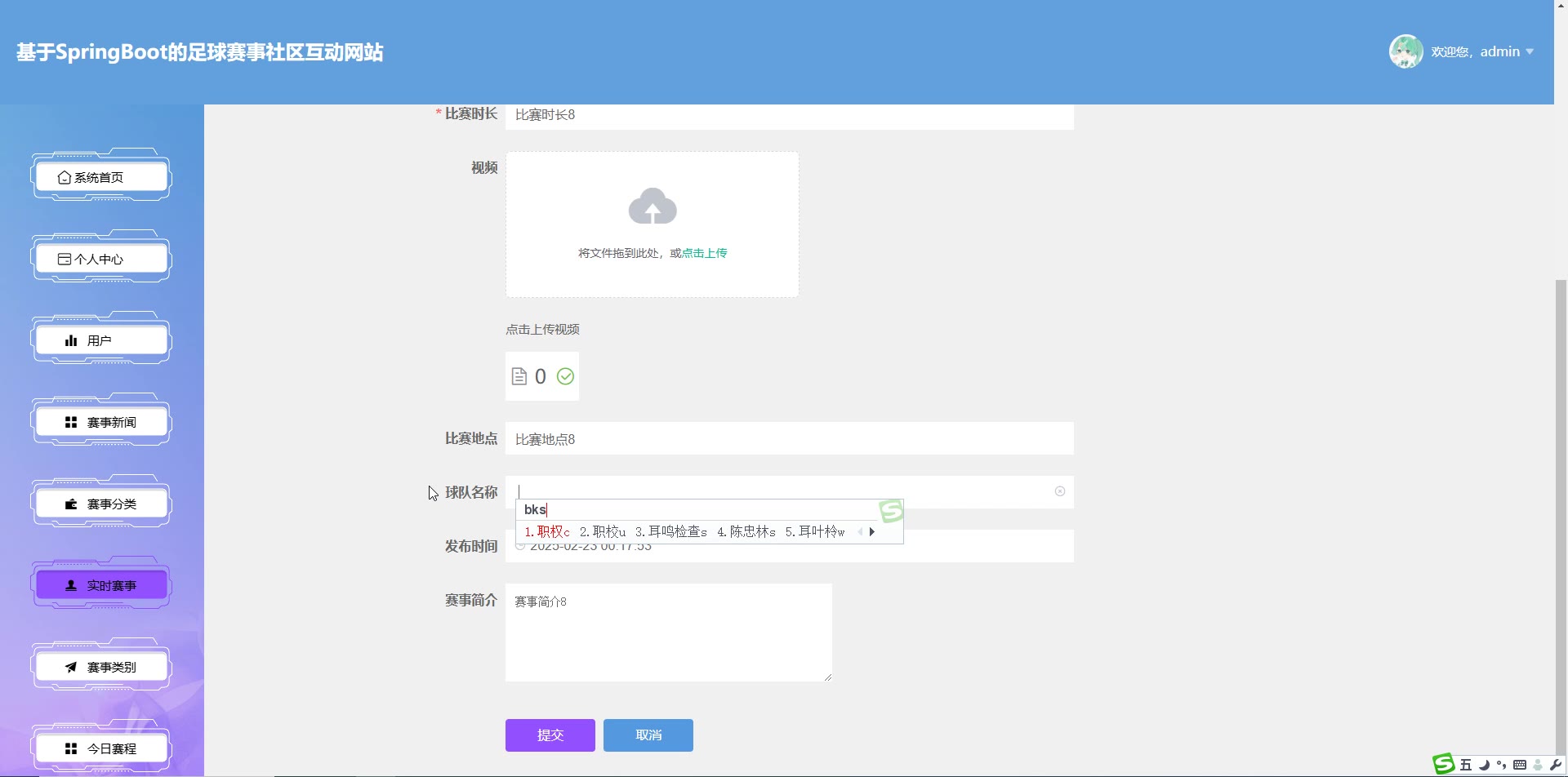This screenshot has width=1568, height=777.
Task: Click the site title 基于SpringBoot的足球赛事社区互动网站
Action: tap(199, 52)
